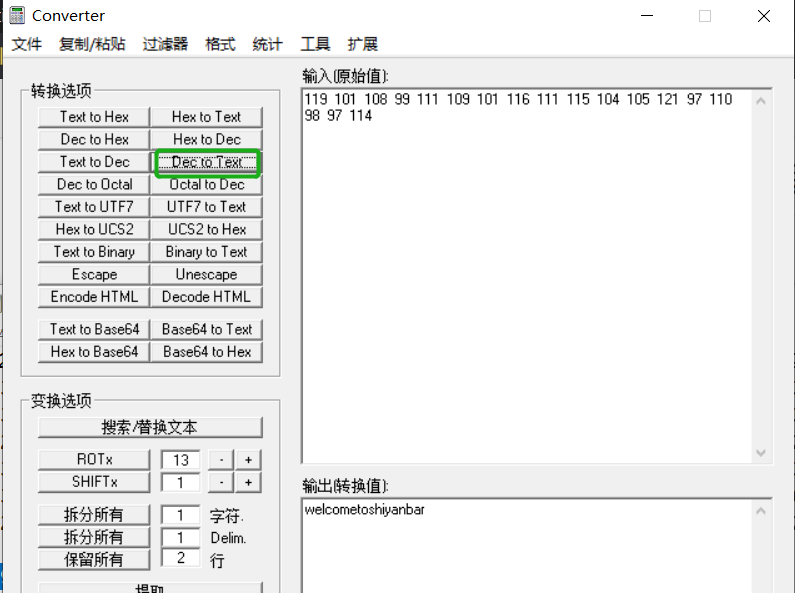Decrease ROTx value with minus button
This screenshot has width=795, height=593.
pyautogui.click(x=222, y=460)
